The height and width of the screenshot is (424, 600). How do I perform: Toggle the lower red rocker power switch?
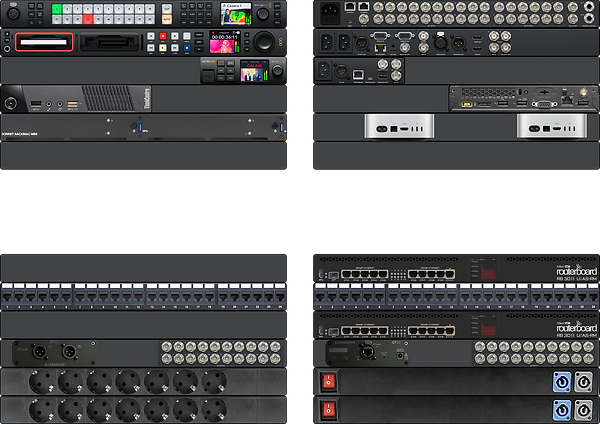point(329,410)
